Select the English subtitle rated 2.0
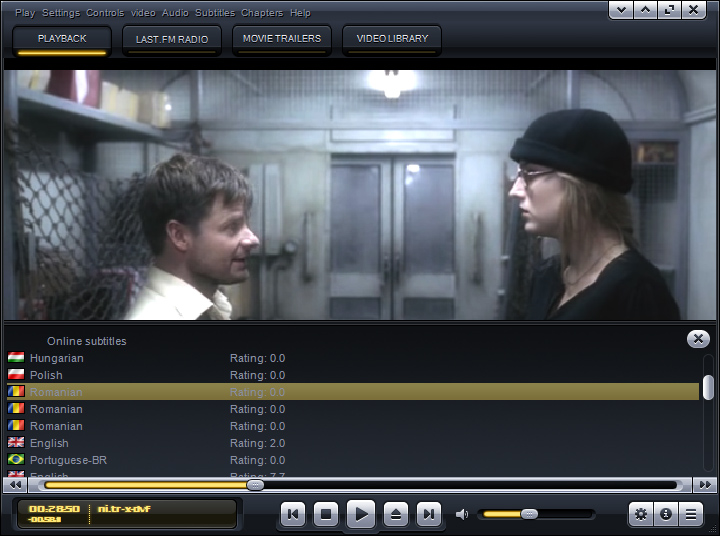Screen dimensions: 720x536 coord(353,443)
